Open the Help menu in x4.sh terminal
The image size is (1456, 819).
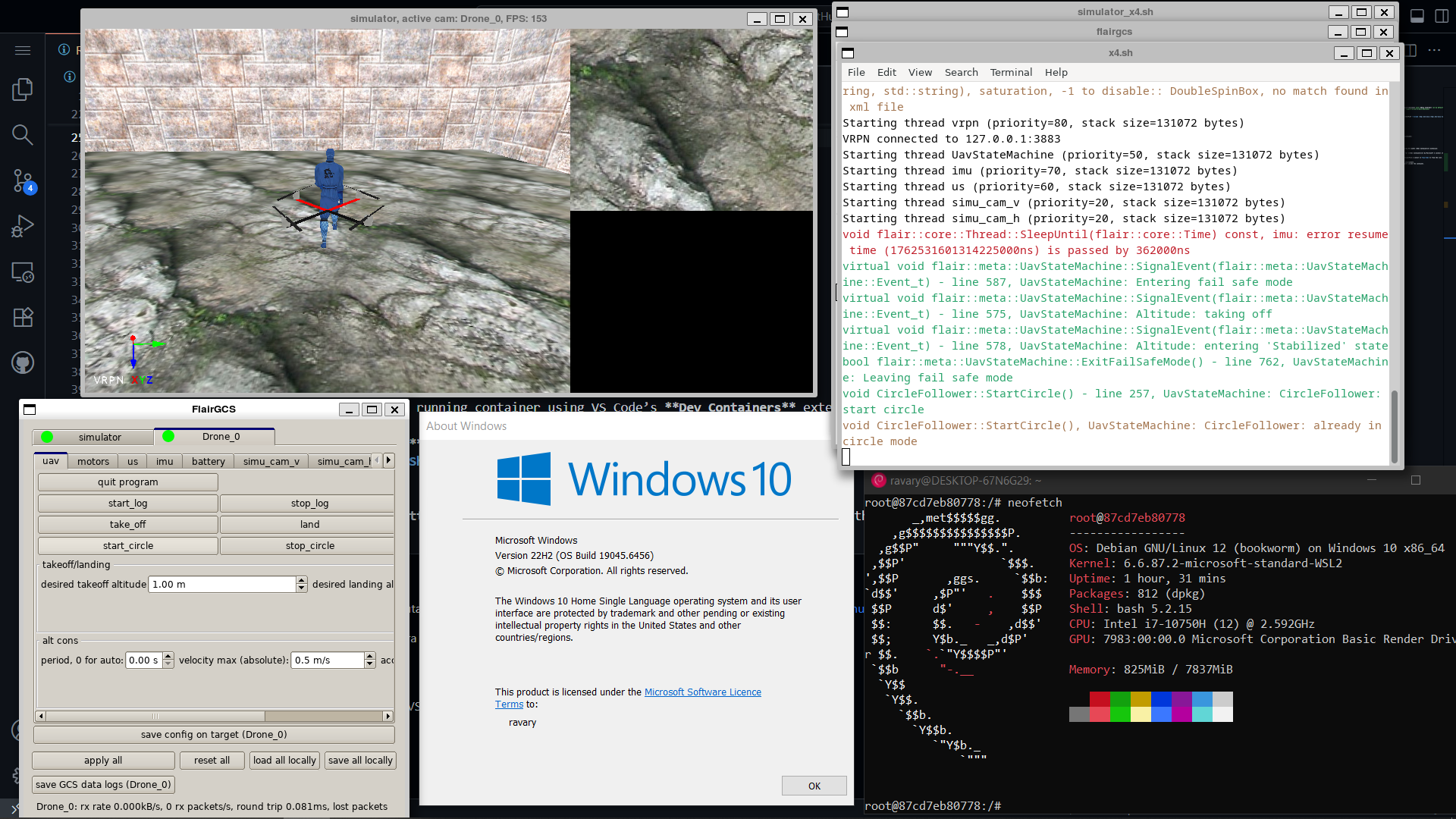coord(1056,73)
